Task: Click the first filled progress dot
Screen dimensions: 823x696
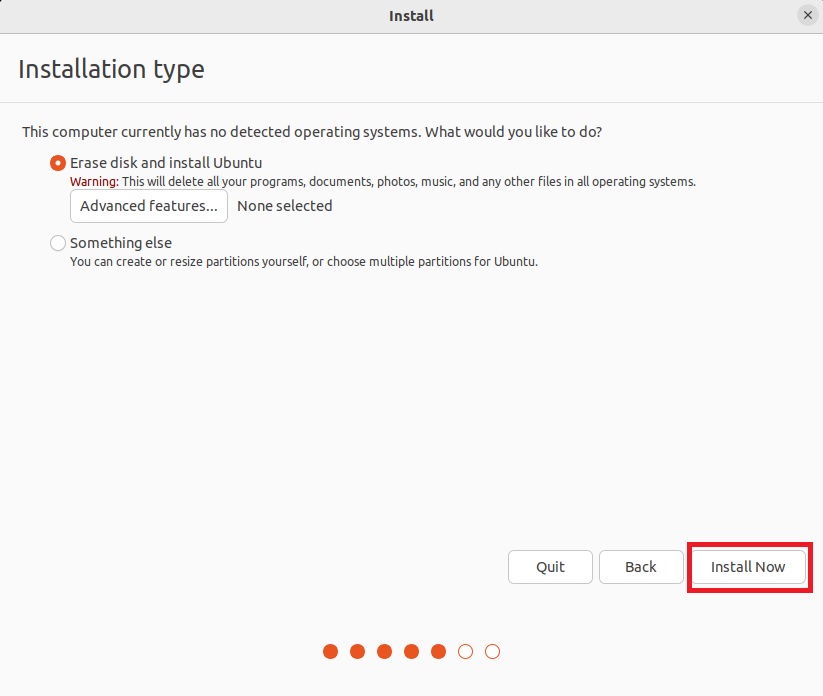Action: click(x=331, y=652)
